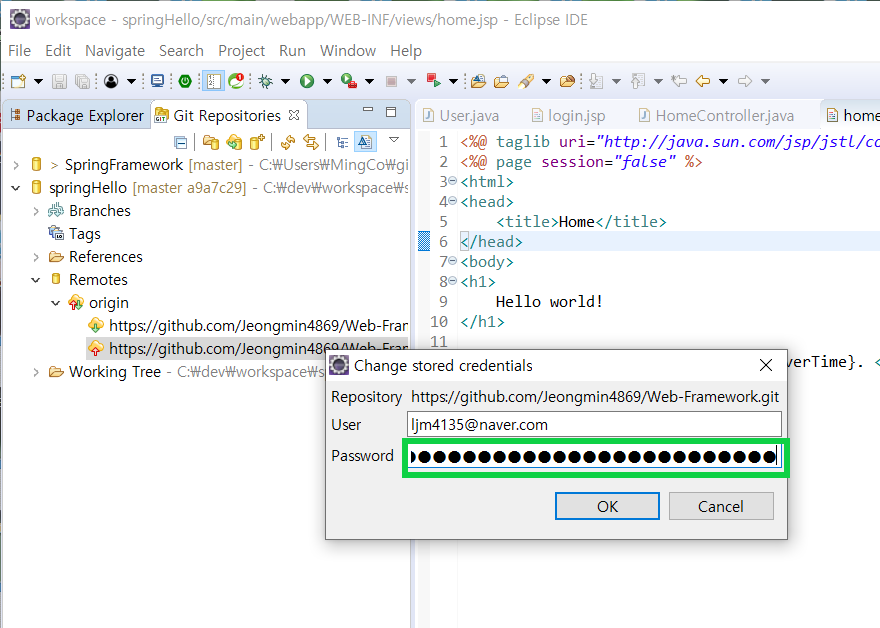Fold the html tag on line 3

click(x=452, y=181)
